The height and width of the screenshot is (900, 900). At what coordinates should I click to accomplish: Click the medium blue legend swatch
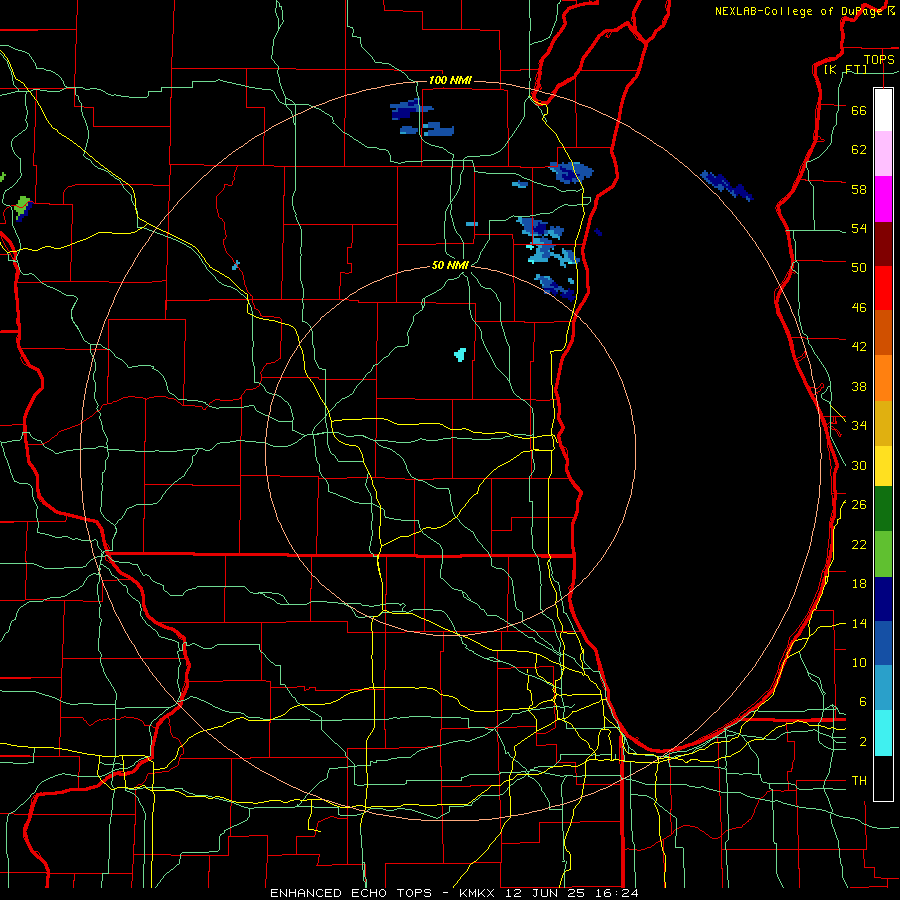point(883,643)
